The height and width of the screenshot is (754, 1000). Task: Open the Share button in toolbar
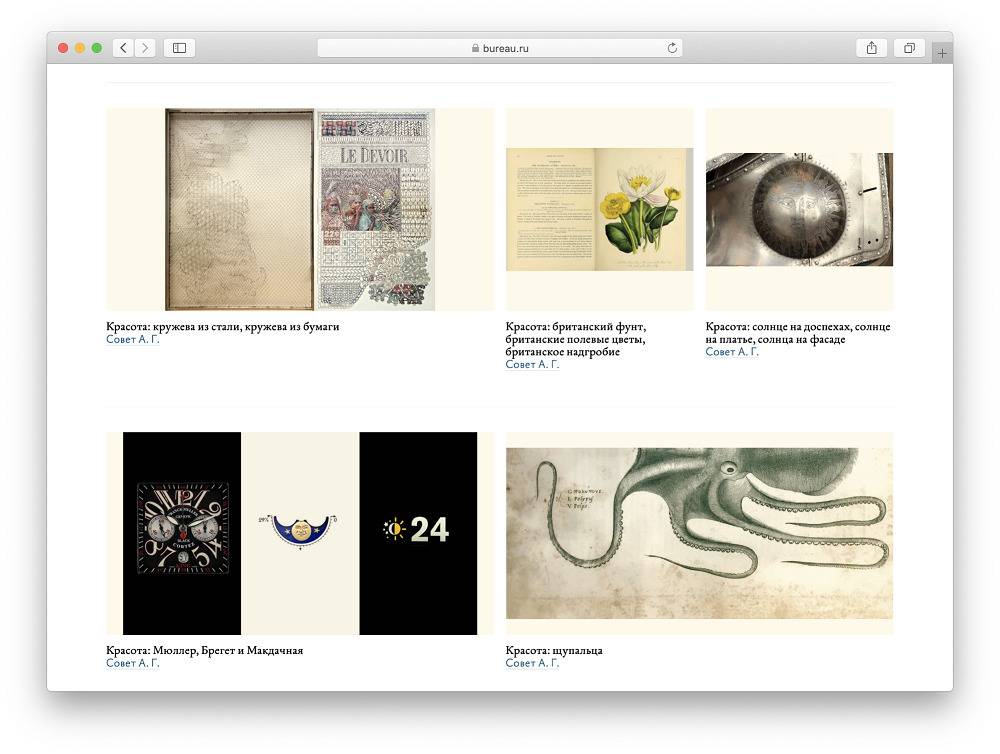[871, 48]
